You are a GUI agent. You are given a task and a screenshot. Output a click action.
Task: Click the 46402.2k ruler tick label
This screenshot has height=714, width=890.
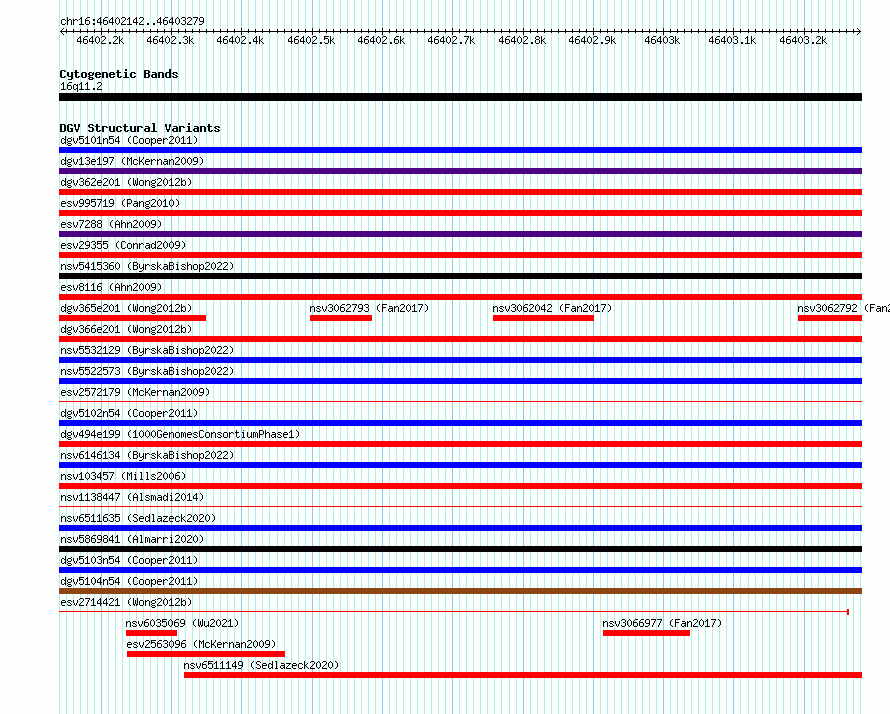(x=100, y=40)
